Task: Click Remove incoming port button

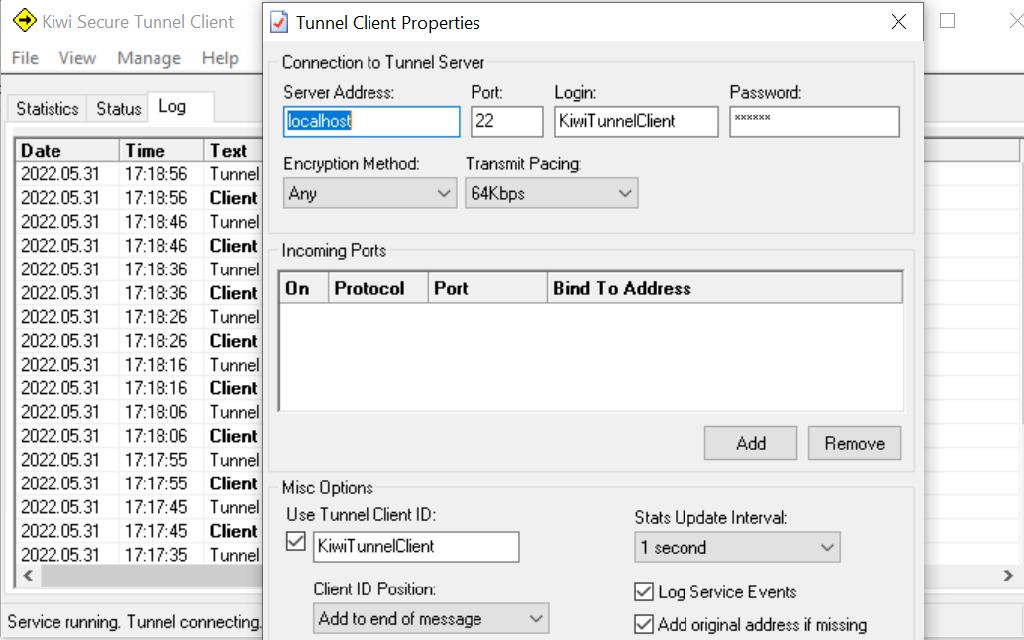Action: tap(854, 443)
